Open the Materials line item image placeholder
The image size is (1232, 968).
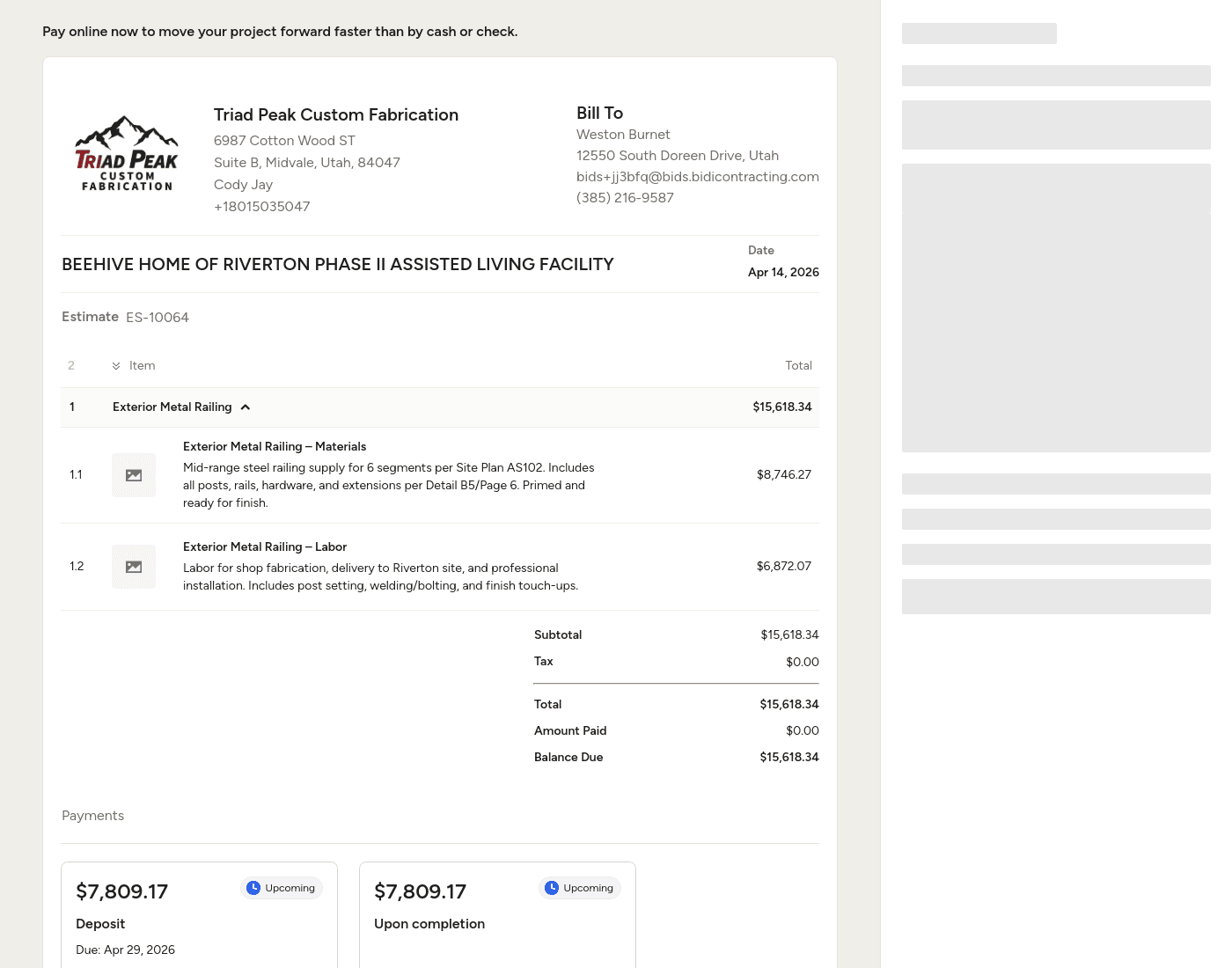[134, 475]
